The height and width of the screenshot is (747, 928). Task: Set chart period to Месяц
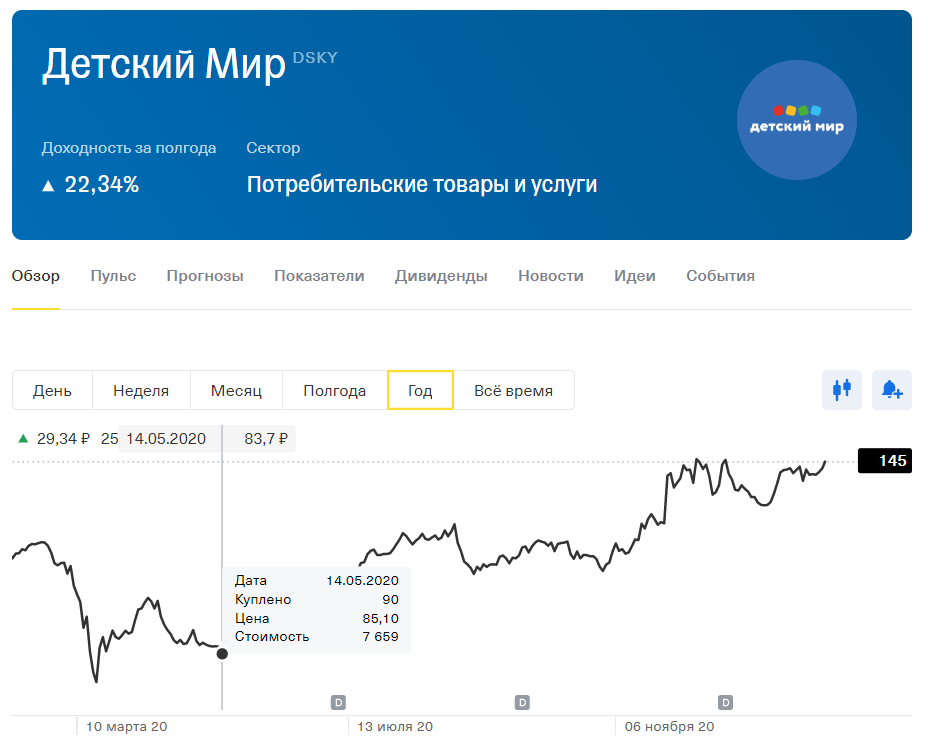(x=236, y=390)
